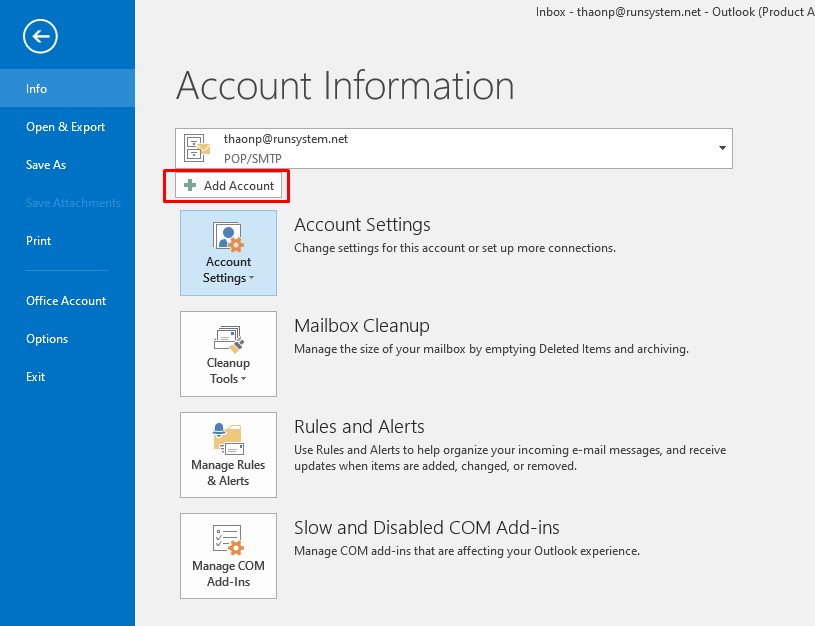The width and height of the screenshot is (815, 626).
Task: Click the Add Account button
Action: [x=229, y=186]
